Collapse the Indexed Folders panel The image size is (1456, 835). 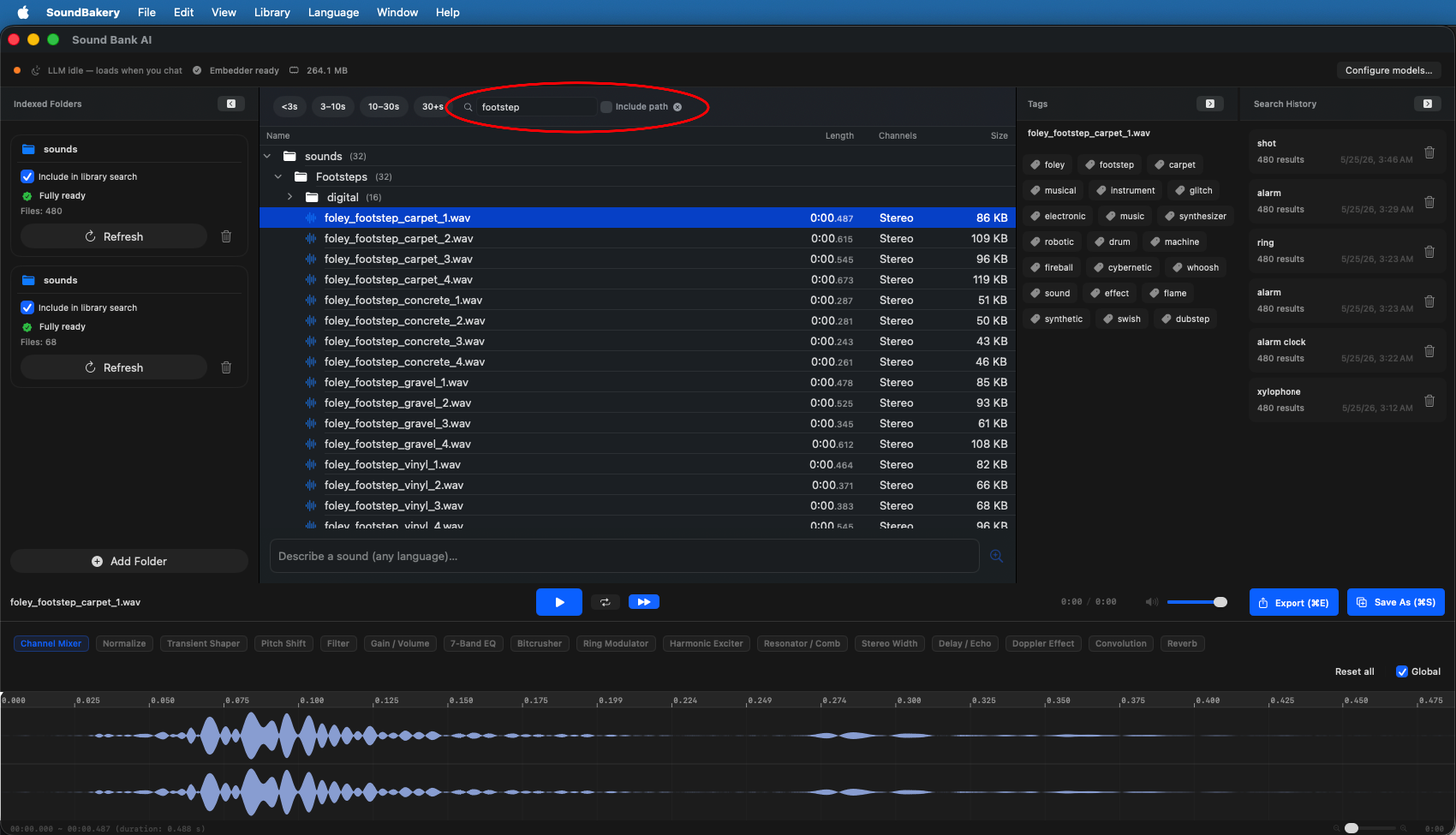click(x=231, y=104)
